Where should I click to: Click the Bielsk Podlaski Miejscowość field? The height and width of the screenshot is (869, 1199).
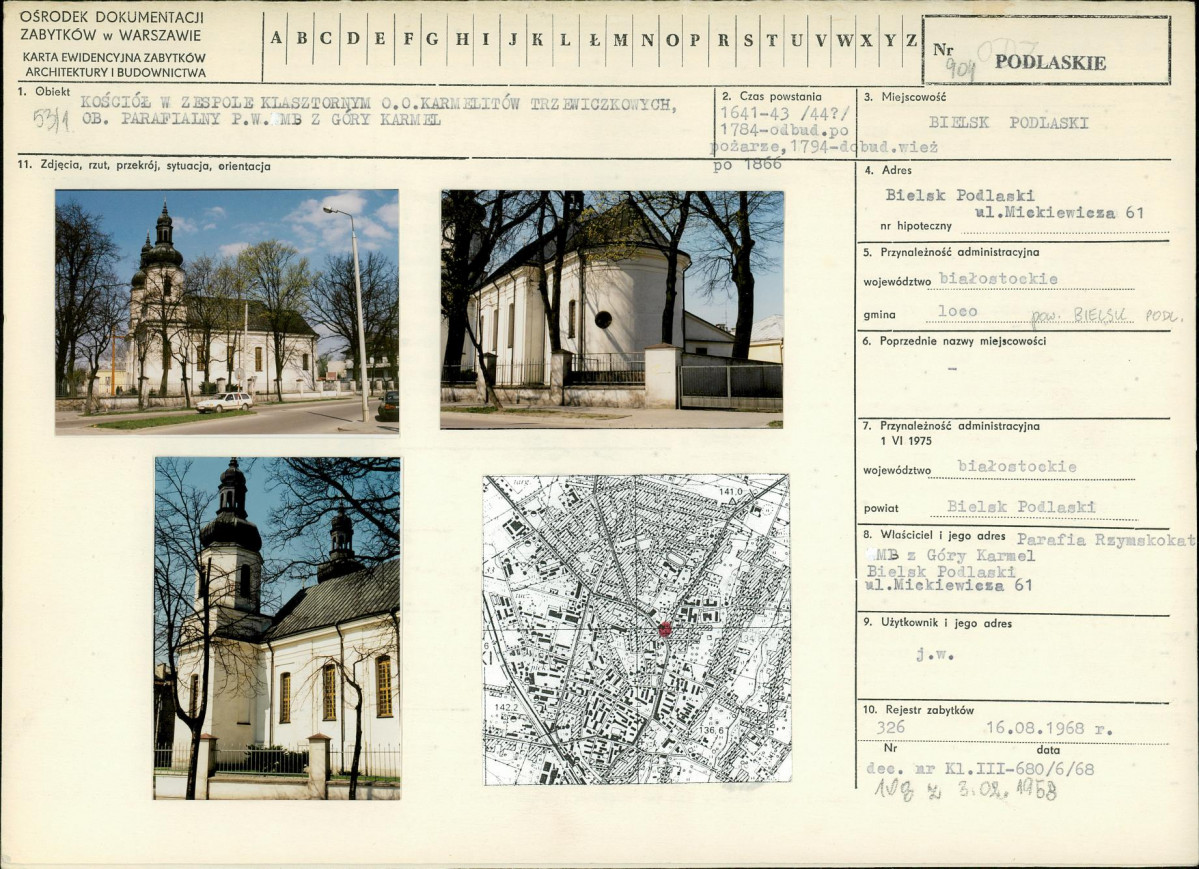click(1009, 122)
